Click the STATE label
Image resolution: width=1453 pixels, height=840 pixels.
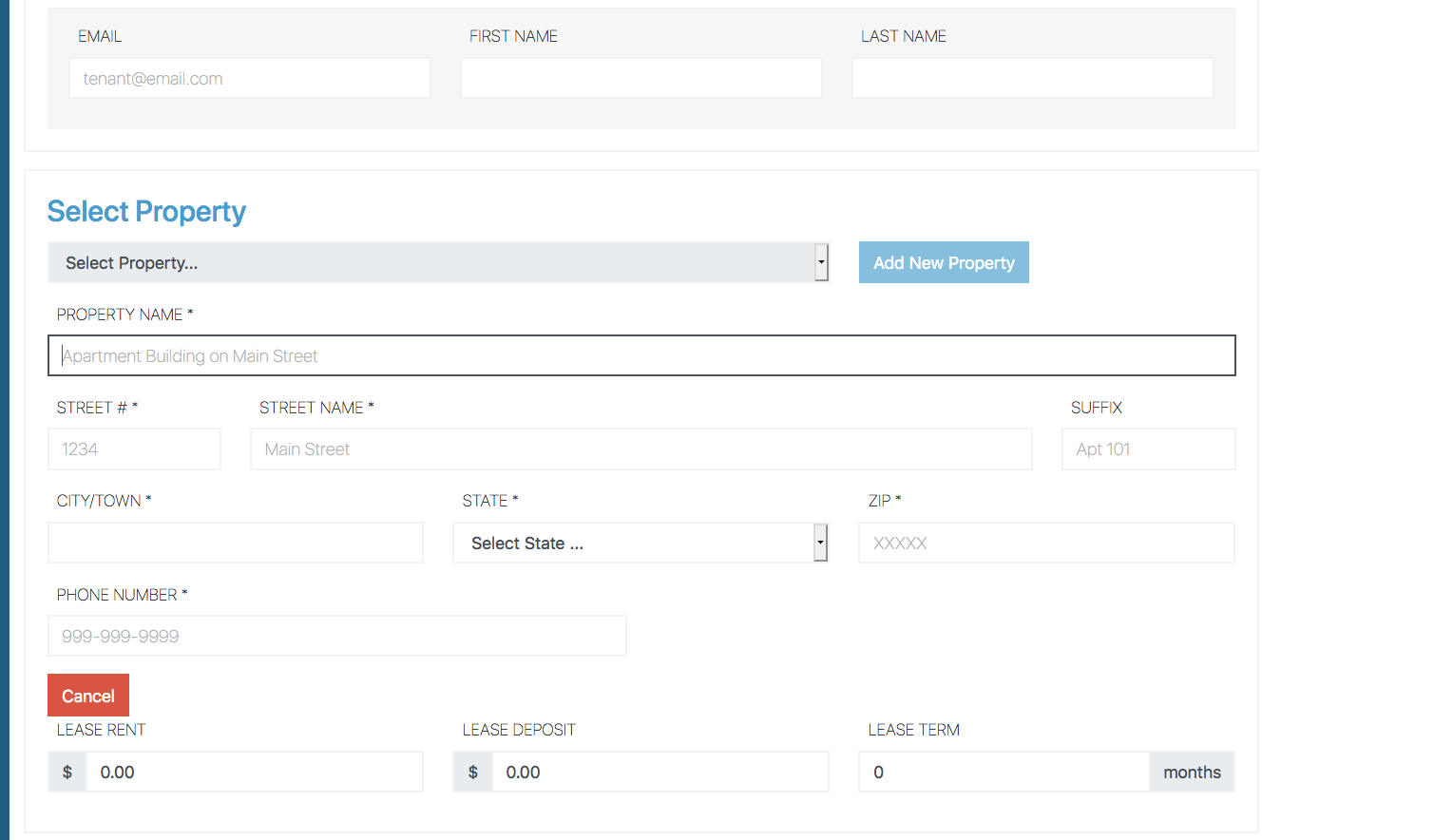490,501
